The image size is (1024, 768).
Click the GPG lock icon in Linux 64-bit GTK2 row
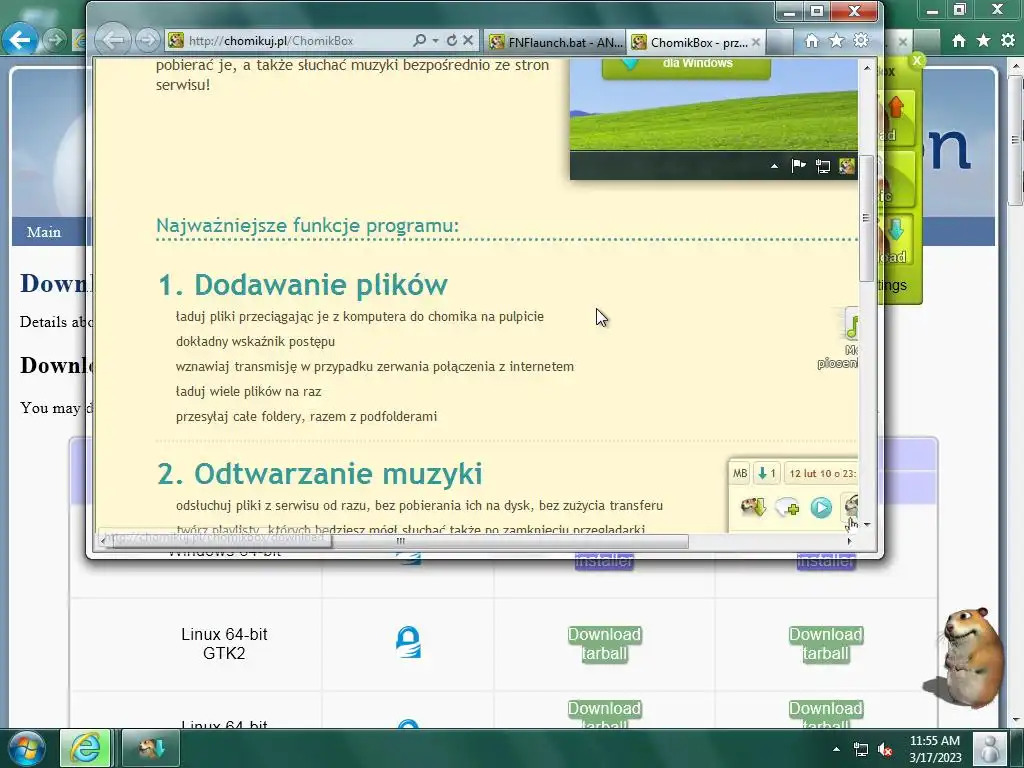[x=408, y=642]
